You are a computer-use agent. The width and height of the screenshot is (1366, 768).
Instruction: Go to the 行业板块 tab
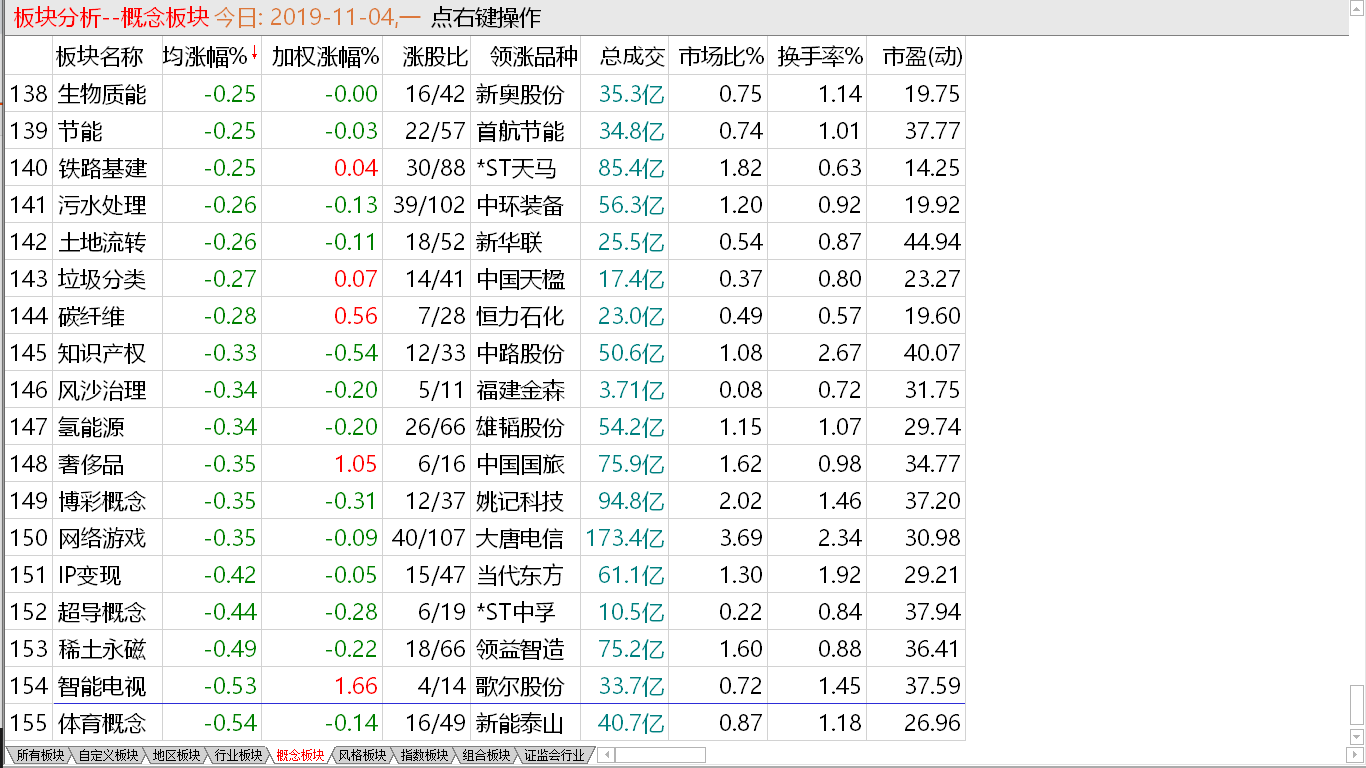pyautogui.click(x=239, y=755)
